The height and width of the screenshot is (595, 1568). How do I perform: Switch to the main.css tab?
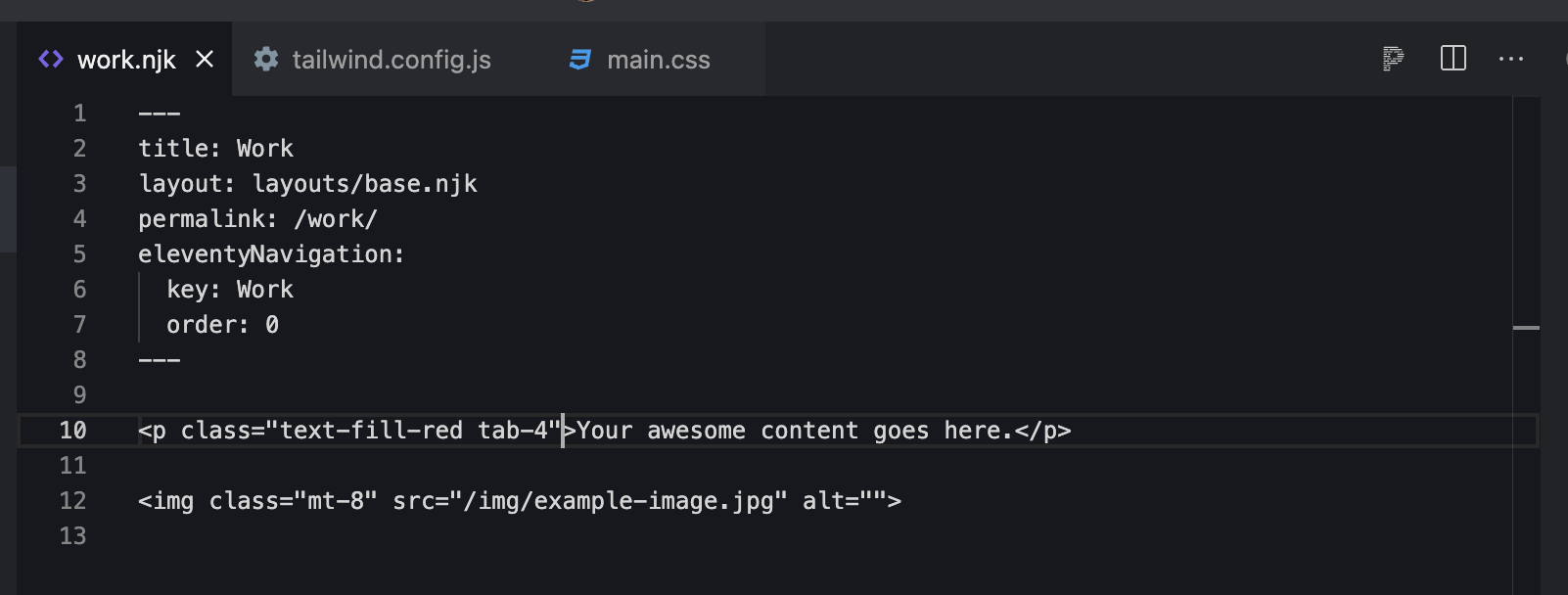coord(658,59)
